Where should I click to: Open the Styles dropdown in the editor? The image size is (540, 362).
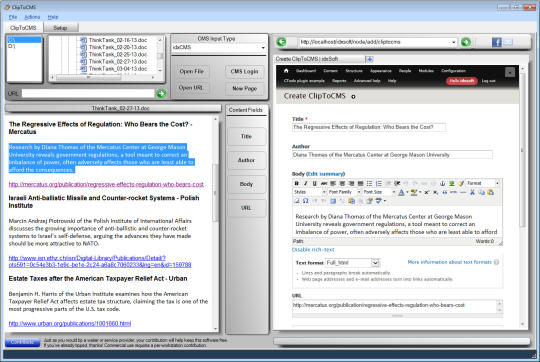(324, 192)
